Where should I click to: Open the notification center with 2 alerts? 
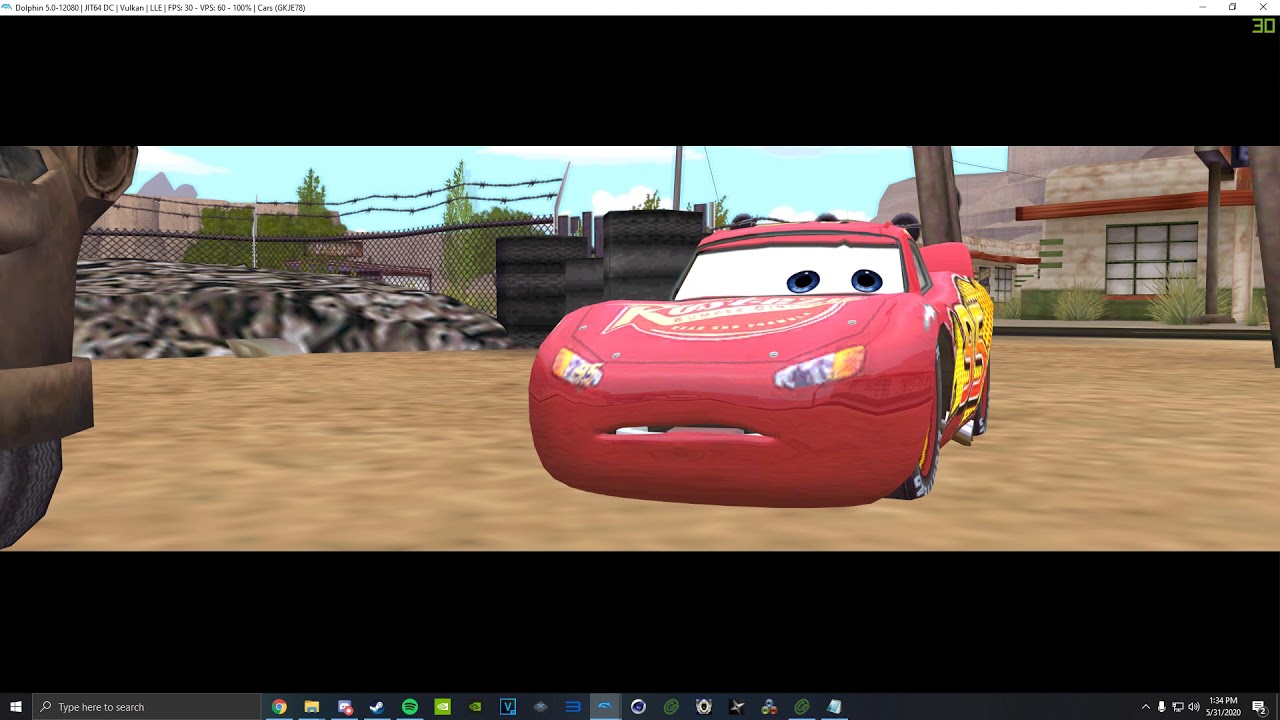1259,707
